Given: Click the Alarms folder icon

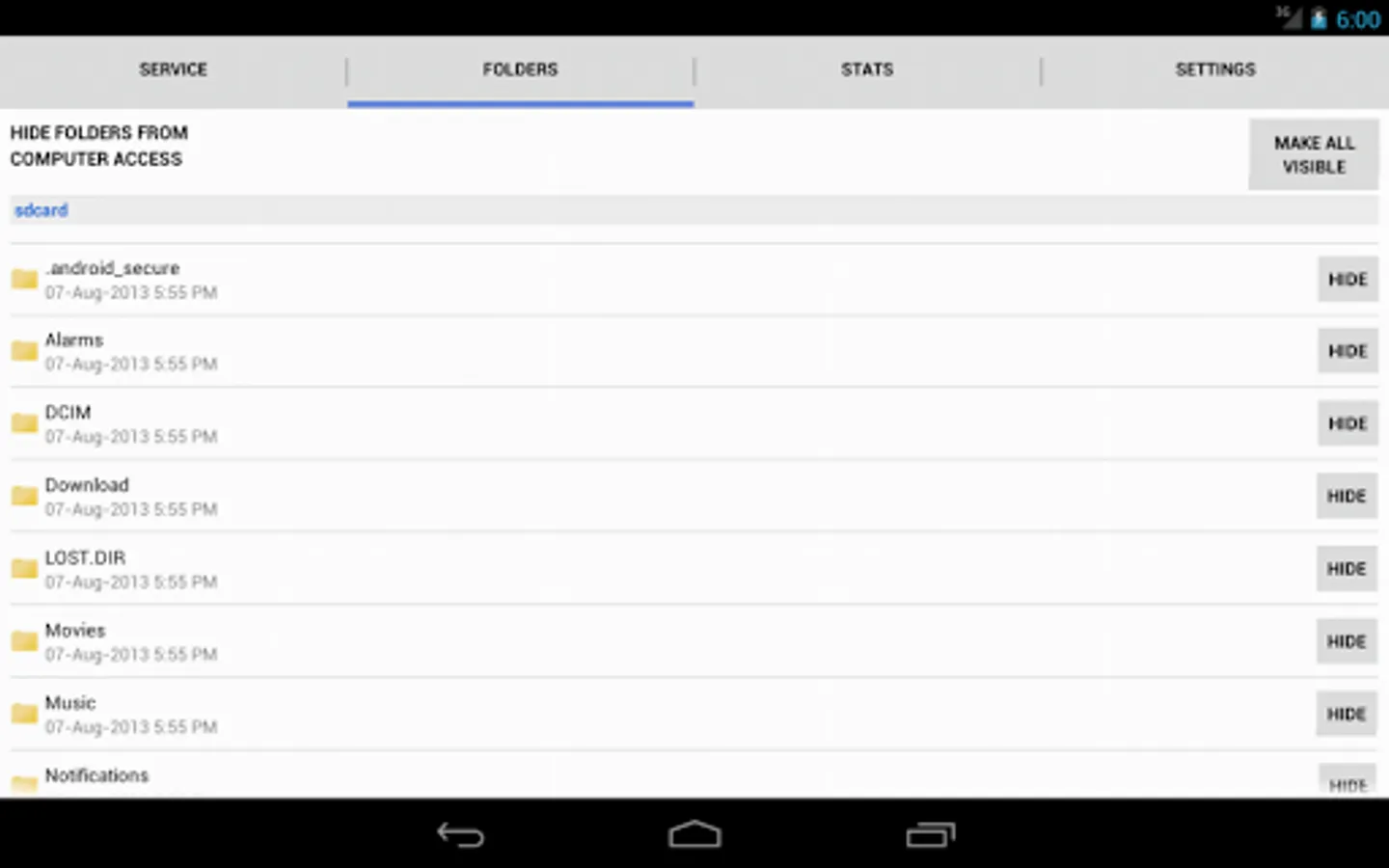Looking at the screenshot, I should tap(24, 351).
